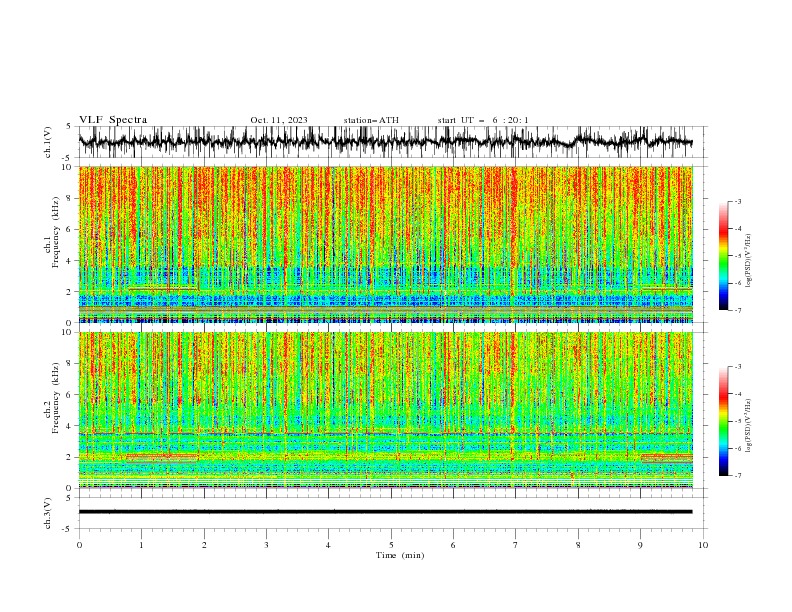
Task: Select the "ch.1(V)" axis label
Action: (x=48, y=142)
